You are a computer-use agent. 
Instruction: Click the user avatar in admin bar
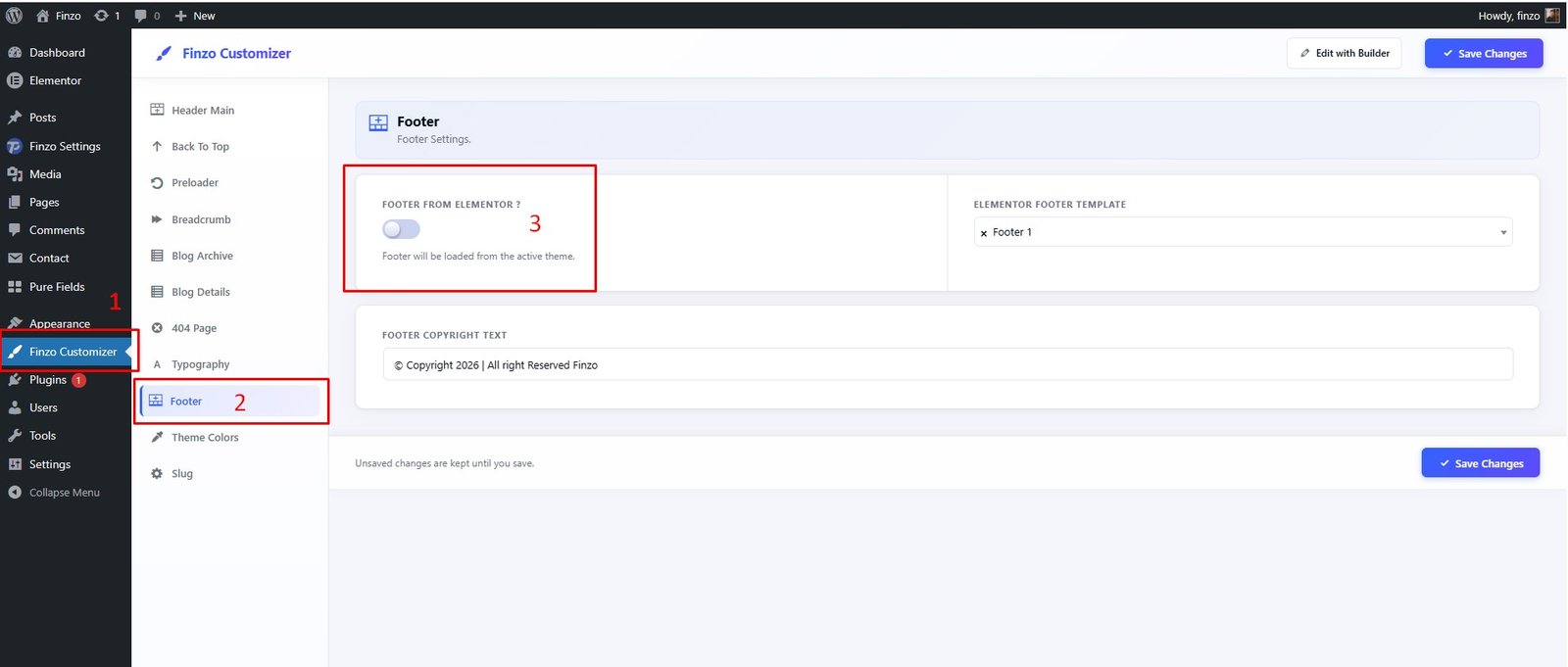click(x=1552, y=16)
